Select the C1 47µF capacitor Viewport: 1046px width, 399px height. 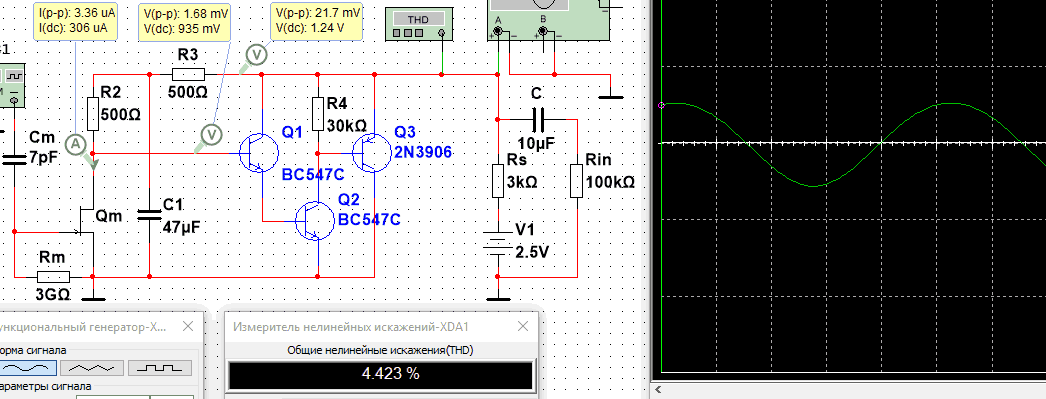tap(149, 214)
